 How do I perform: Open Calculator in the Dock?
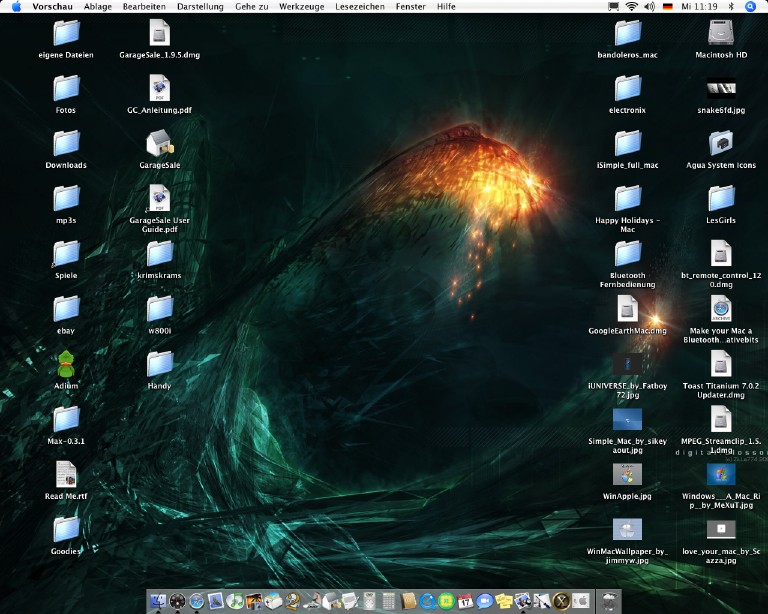point(388,601)
